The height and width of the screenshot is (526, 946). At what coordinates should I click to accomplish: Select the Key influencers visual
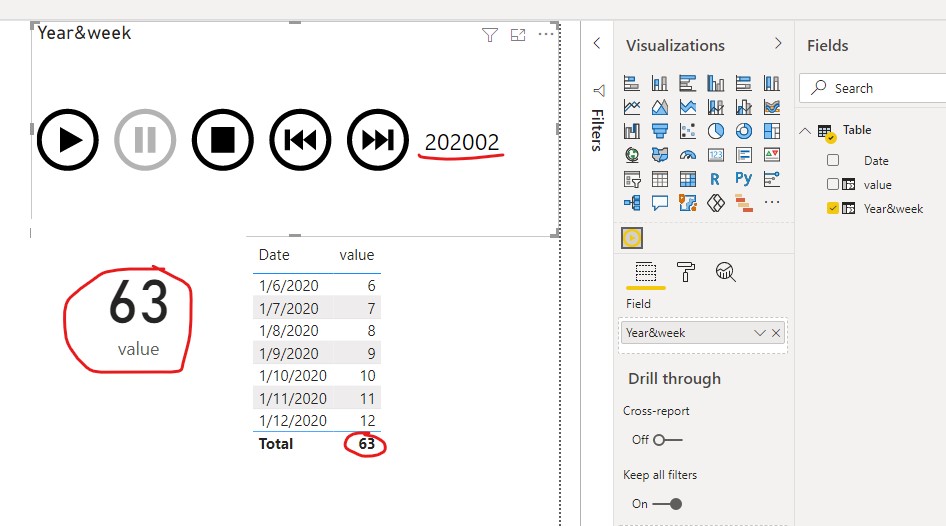coord(772,179)
